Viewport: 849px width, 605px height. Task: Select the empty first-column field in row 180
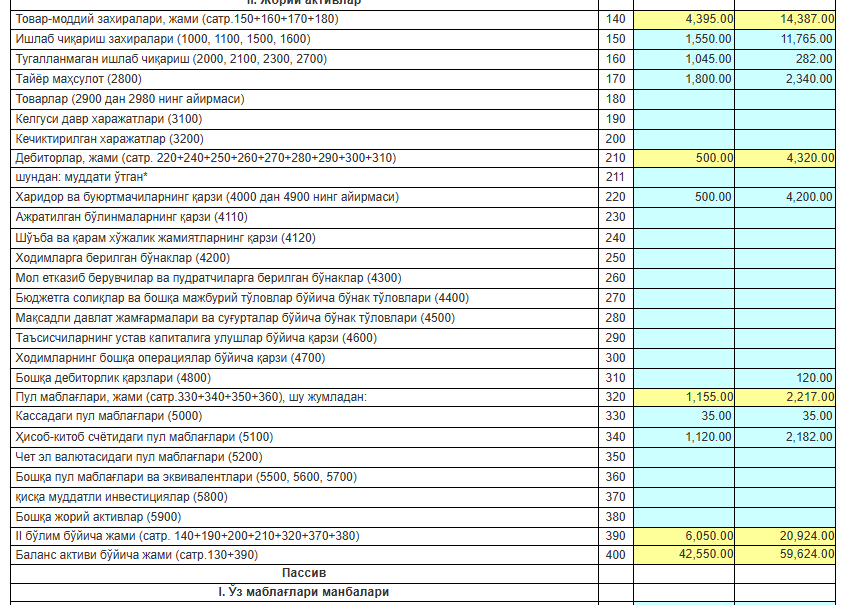684,99
